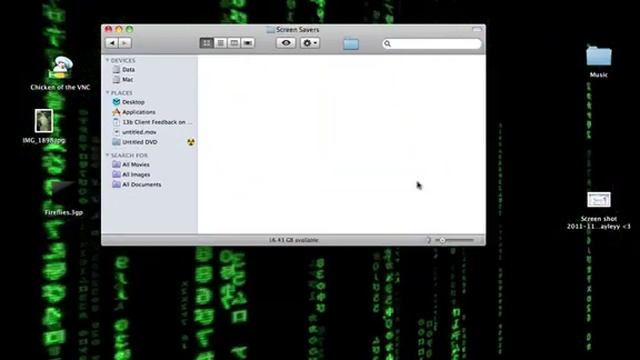Switch to Cover Flow view

(x=248, y=43)
